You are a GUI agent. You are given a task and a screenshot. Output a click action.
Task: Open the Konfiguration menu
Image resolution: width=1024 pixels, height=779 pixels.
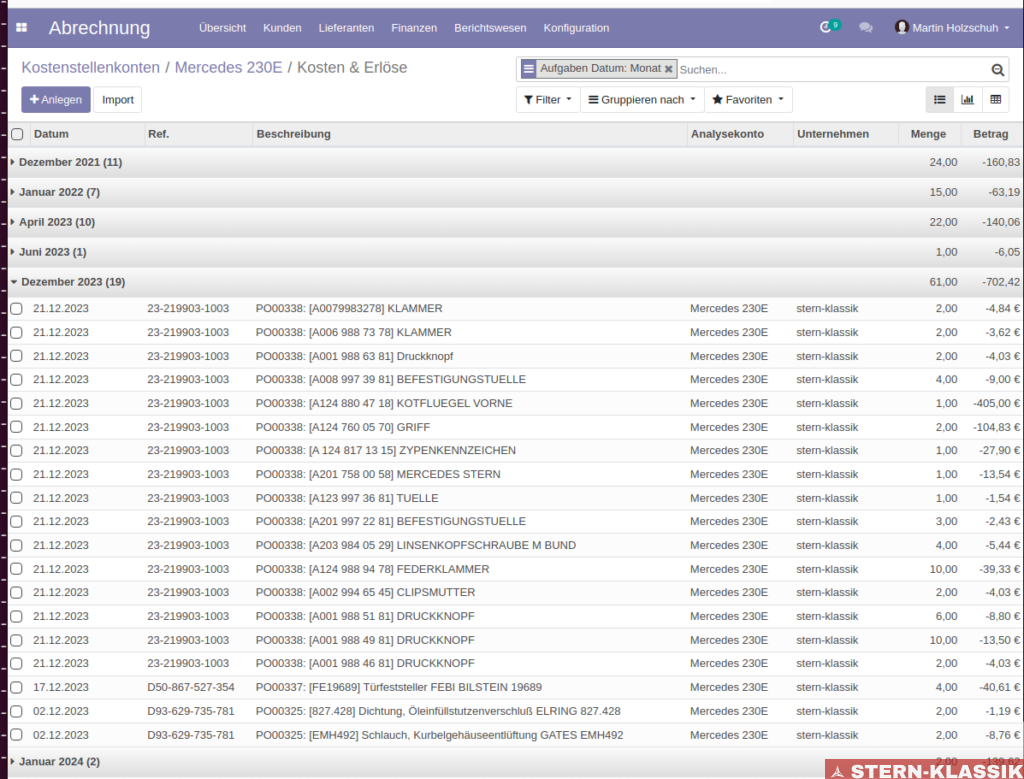[x=576, y=28]
